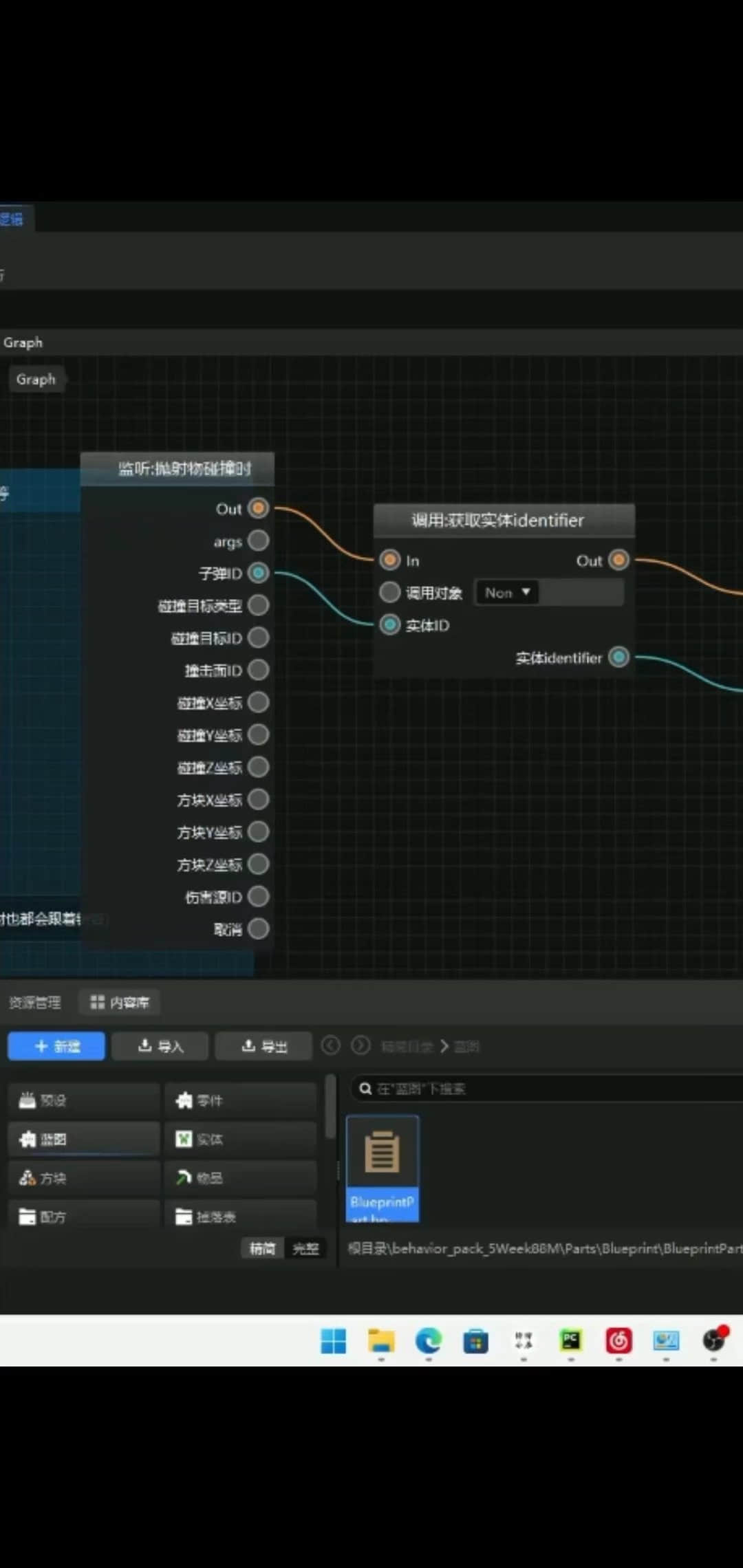743x1568 pixels.
Task: Click the 新建 (New) button
Action: (x=56, y=1046)
